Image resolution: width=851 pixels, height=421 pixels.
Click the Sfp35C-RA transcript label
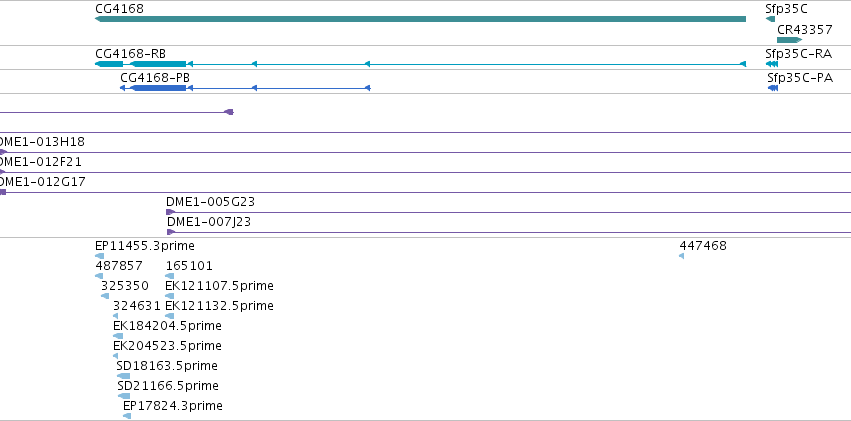pos(798,54)
